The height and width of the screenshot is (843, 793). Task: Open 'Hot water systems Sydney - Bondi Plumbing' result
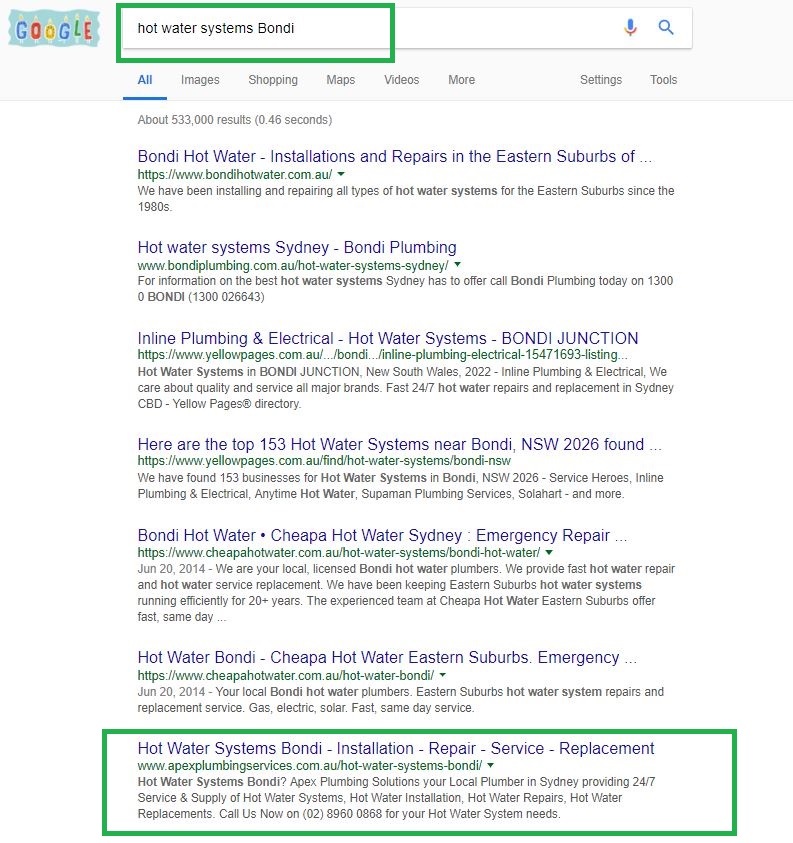(297, 247)
